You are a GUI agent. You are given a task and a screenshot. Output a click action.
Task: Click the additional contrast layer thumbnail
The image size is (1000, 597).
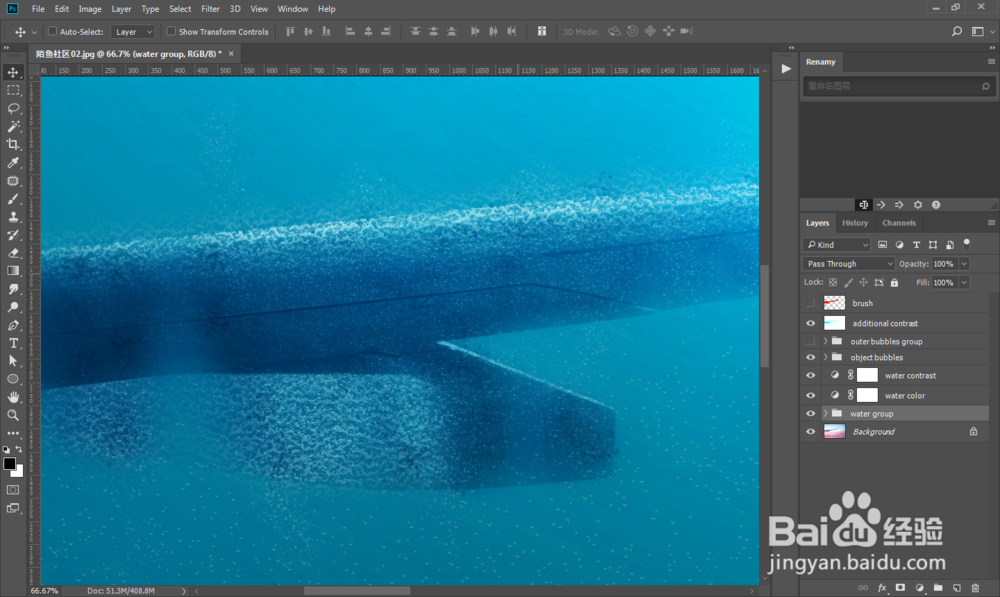[x=834, y=323]
